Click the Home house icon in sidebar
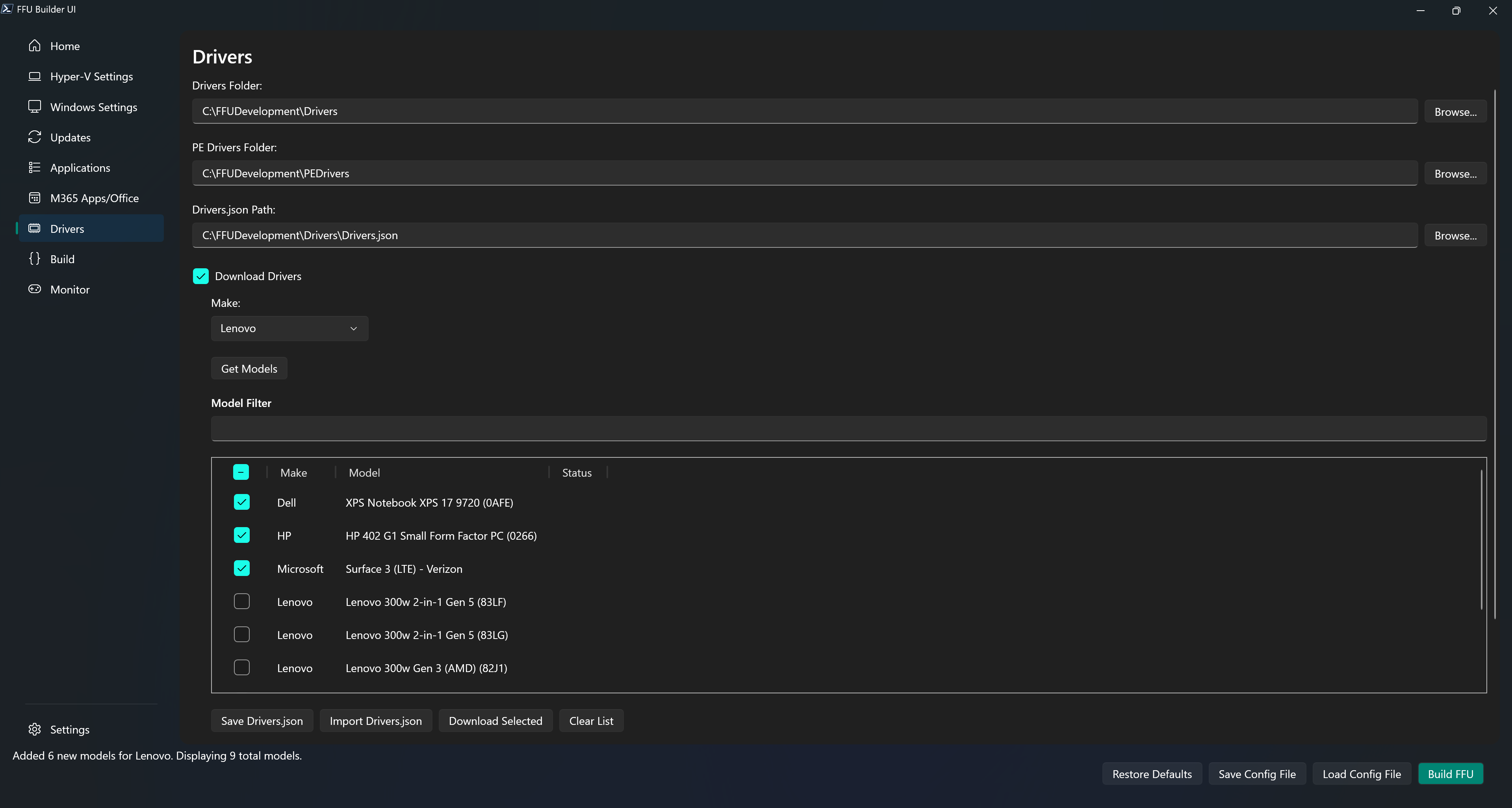Image resolution: width=1512 pixels, height=808 pixels. coord(35,46)
